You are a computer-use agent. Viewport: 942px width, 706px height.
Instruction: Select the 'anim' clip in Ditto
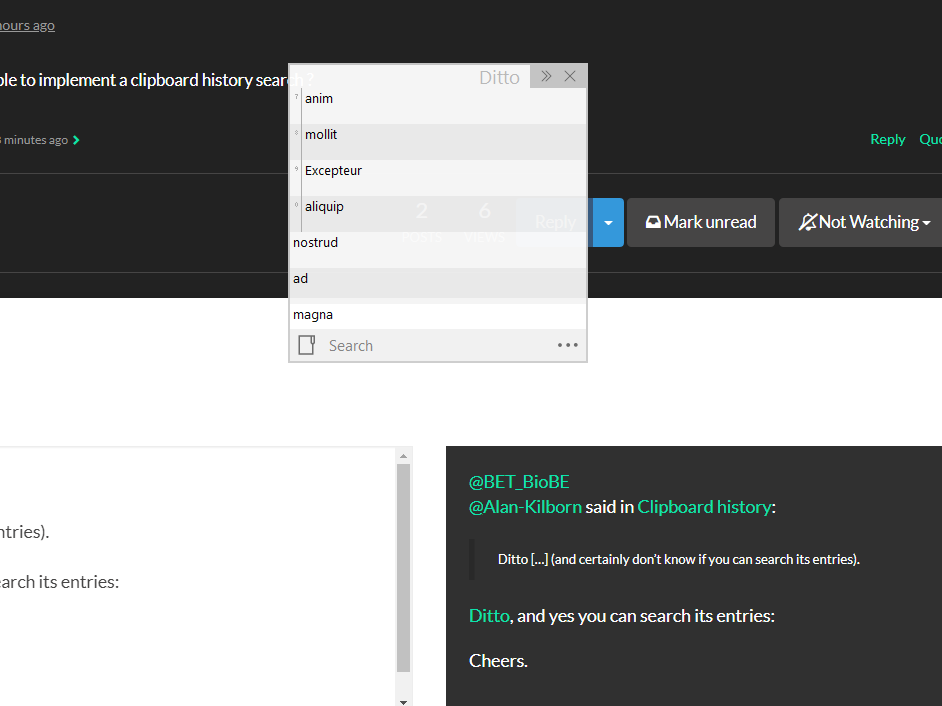click(x=438, y=106)
